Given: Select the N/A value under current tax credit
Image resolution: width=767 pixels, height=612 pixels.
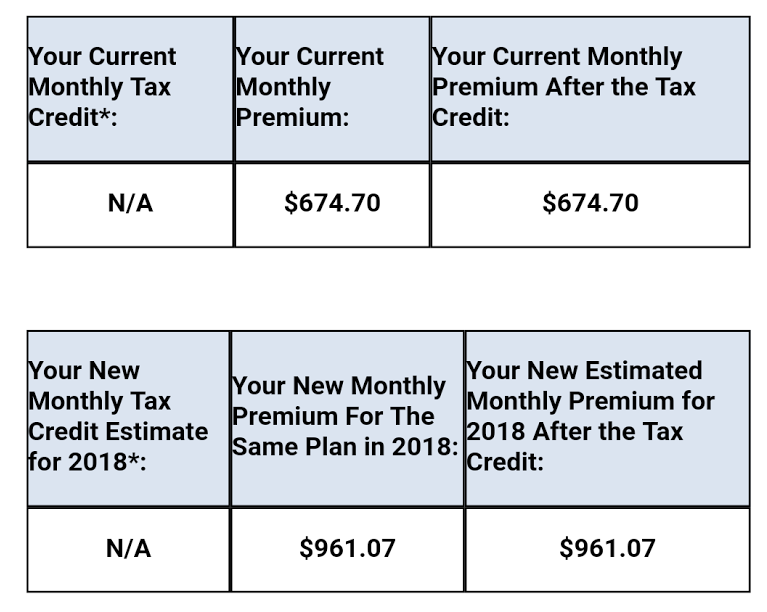Looking at the screenshot, I should (130, 204).
